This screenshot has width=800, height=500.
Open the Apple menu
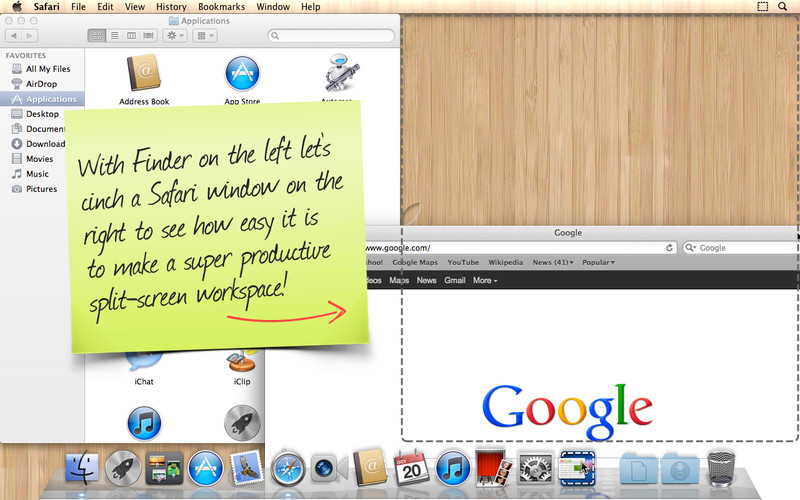point(17,7)
